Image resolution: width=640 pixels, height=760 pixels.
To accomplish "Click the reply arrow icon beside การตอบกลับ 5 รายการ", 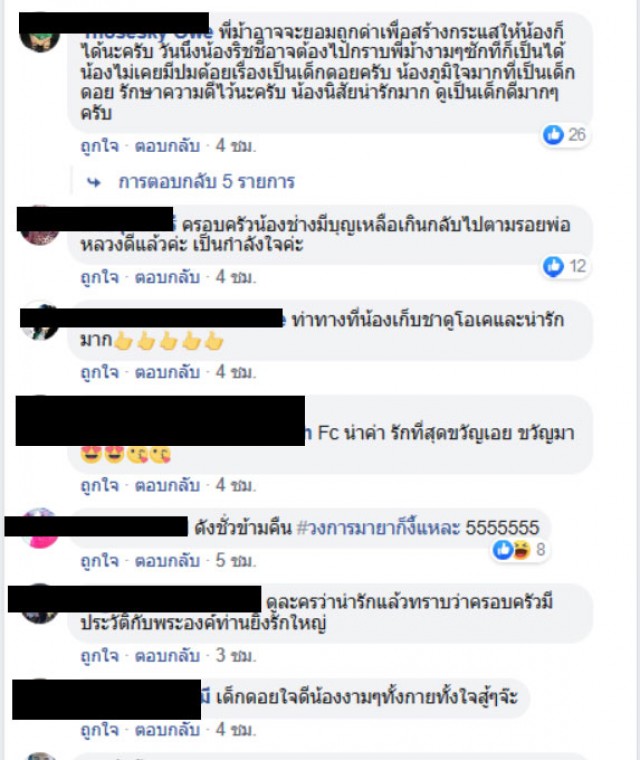I will click(x=94, y=182).
